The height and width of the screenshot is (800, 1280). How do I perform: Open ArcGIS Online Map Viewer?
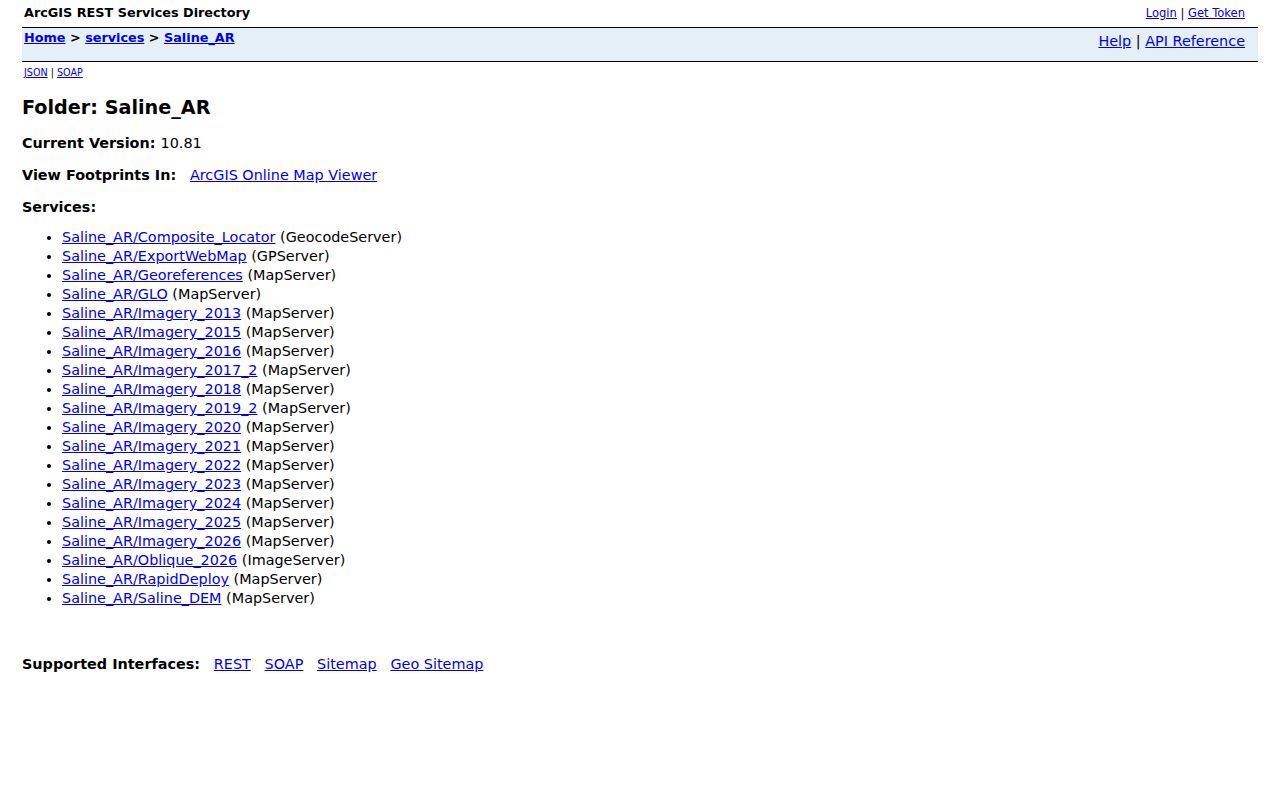click(x=283, y=175)
